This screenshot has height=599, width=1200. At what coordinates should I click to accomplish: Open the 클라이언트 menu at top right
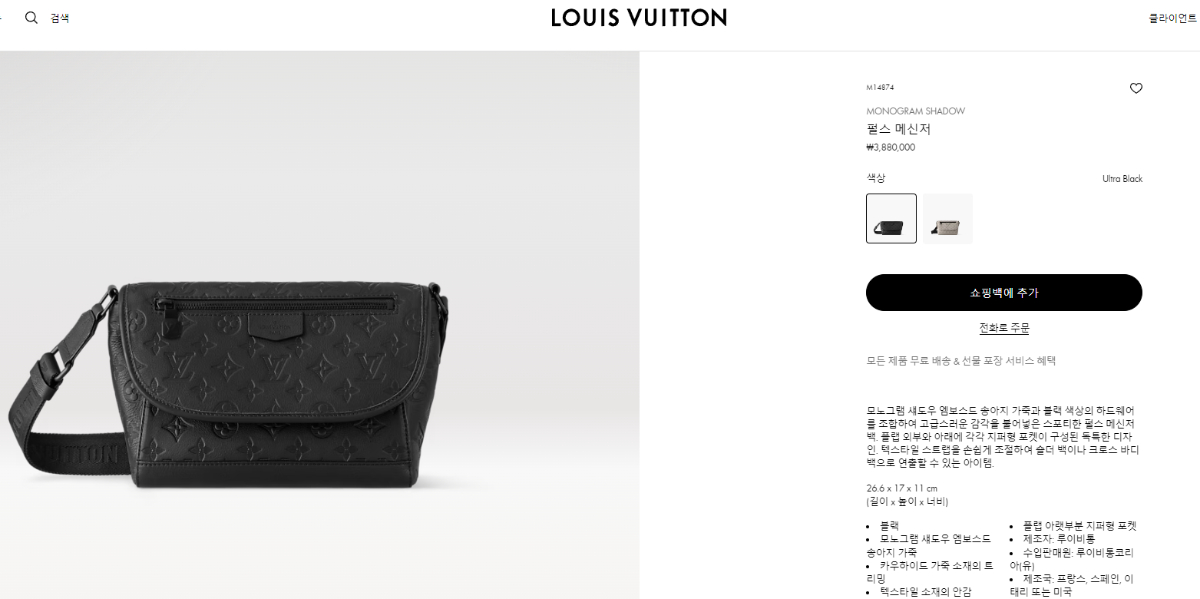pos(1173,18)
